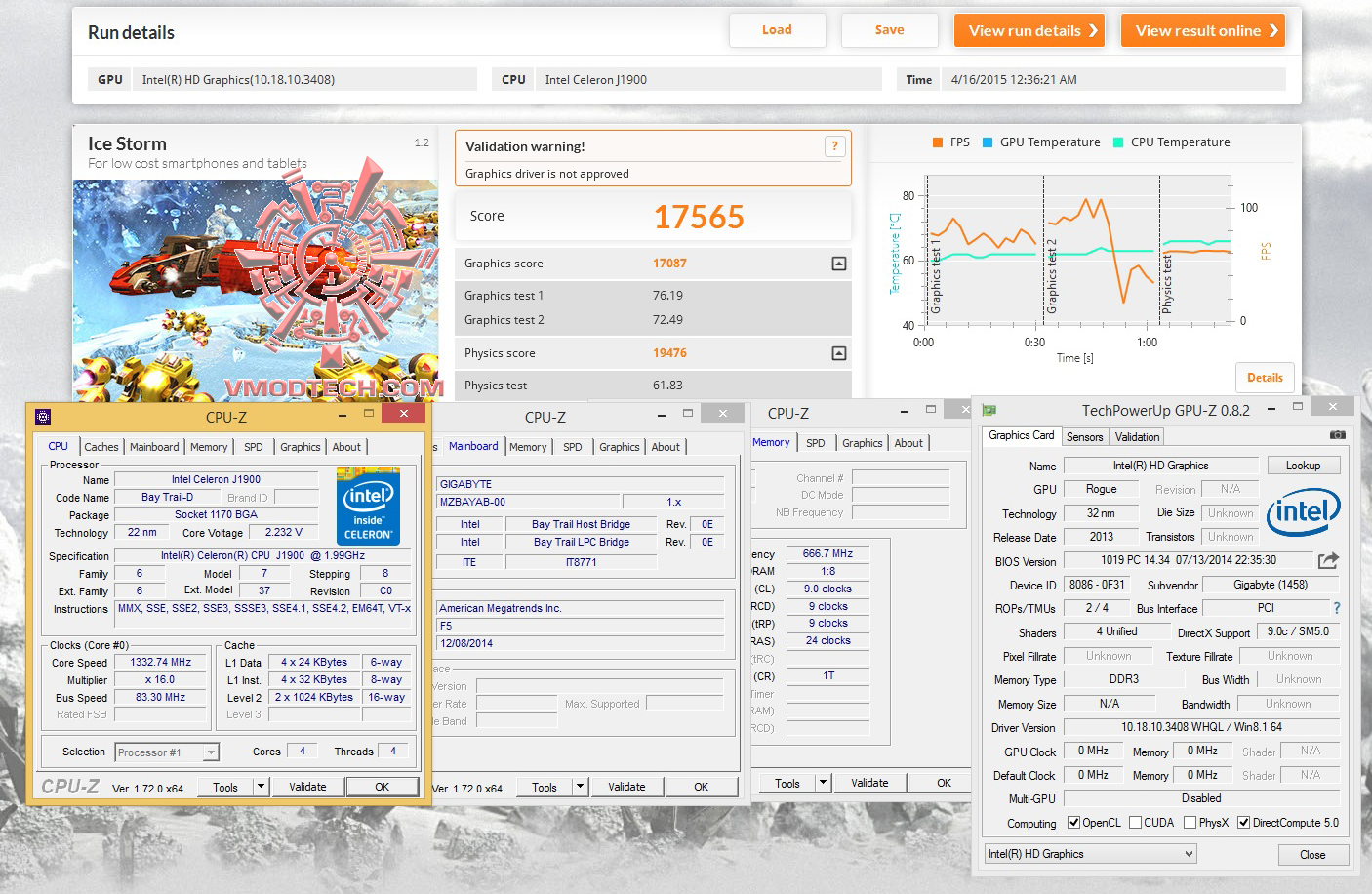
Task: Select the Graphics Card tab in GPU-Z
Action: point(1022,436)
